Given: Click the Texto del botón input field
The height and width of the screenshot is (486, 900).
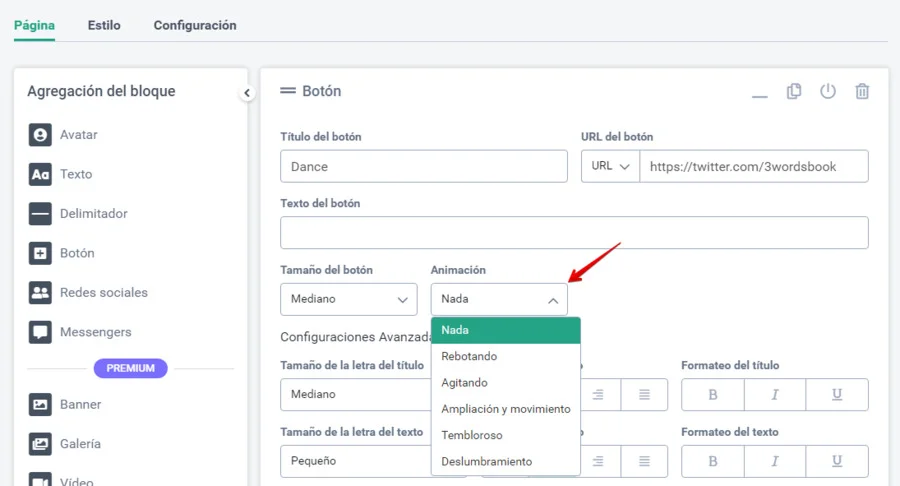Looking at the screenshot, I should point(574,233).
